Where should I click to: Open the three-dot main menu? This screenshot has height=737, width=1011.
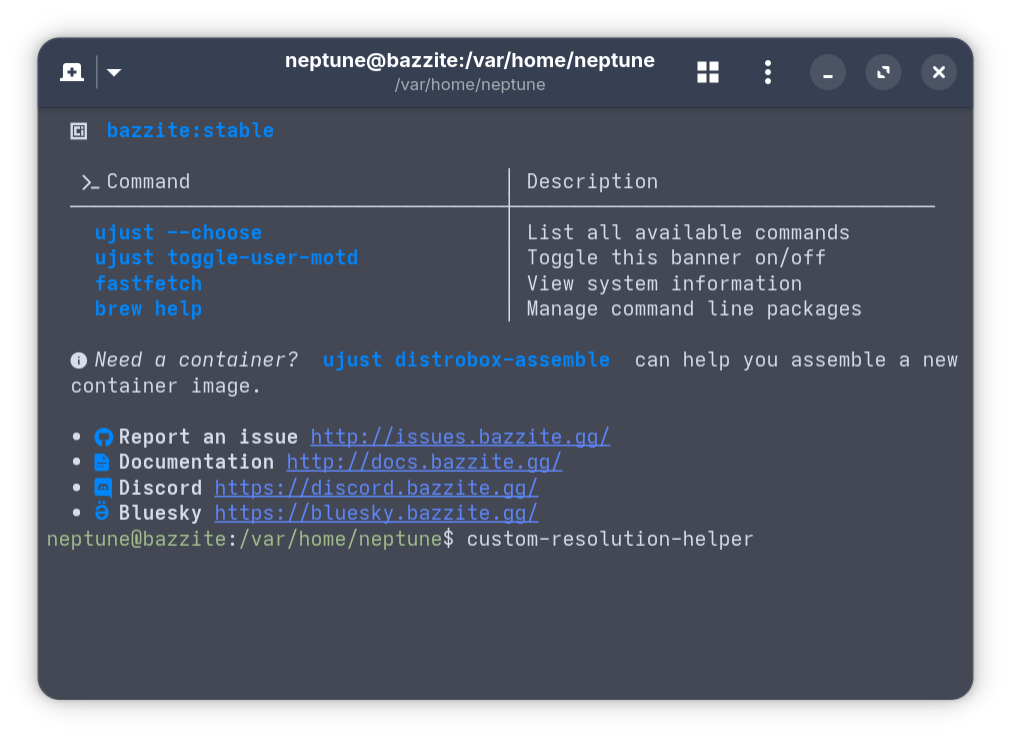767,72
